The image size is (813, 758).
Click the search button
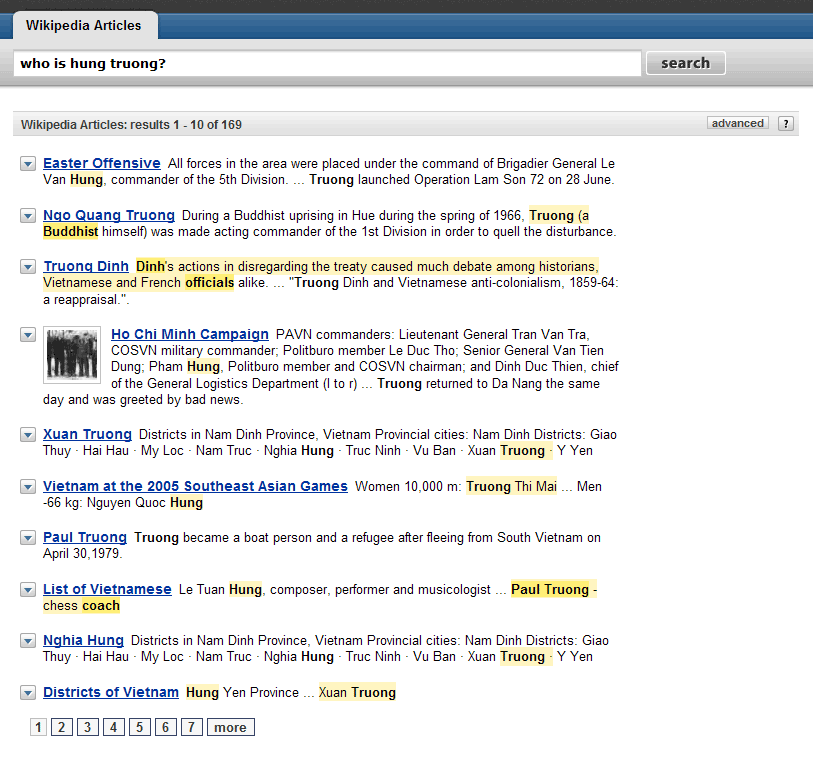[685, 63]
